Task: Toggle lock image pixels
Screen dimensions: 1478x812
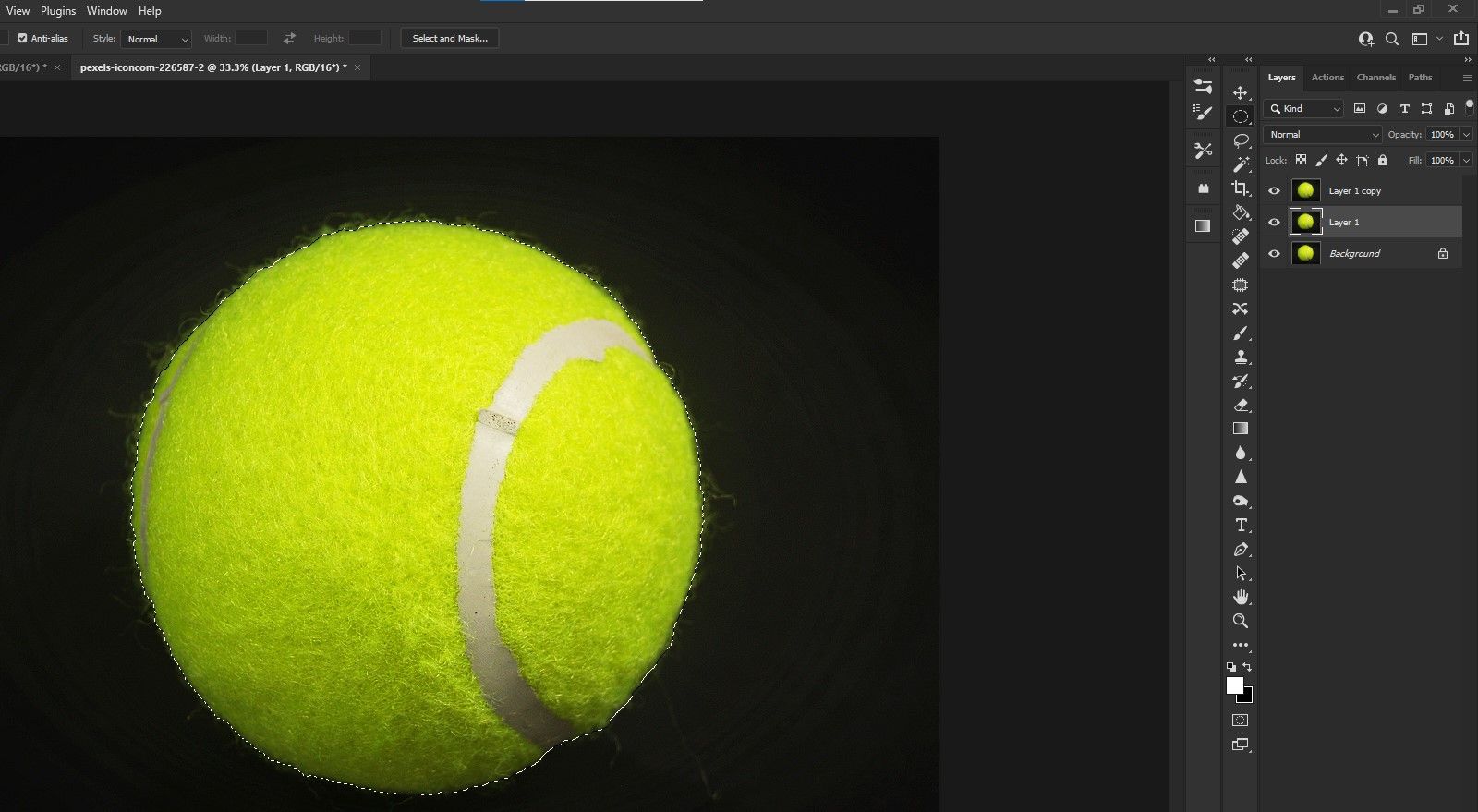Action: [1321, 160]
